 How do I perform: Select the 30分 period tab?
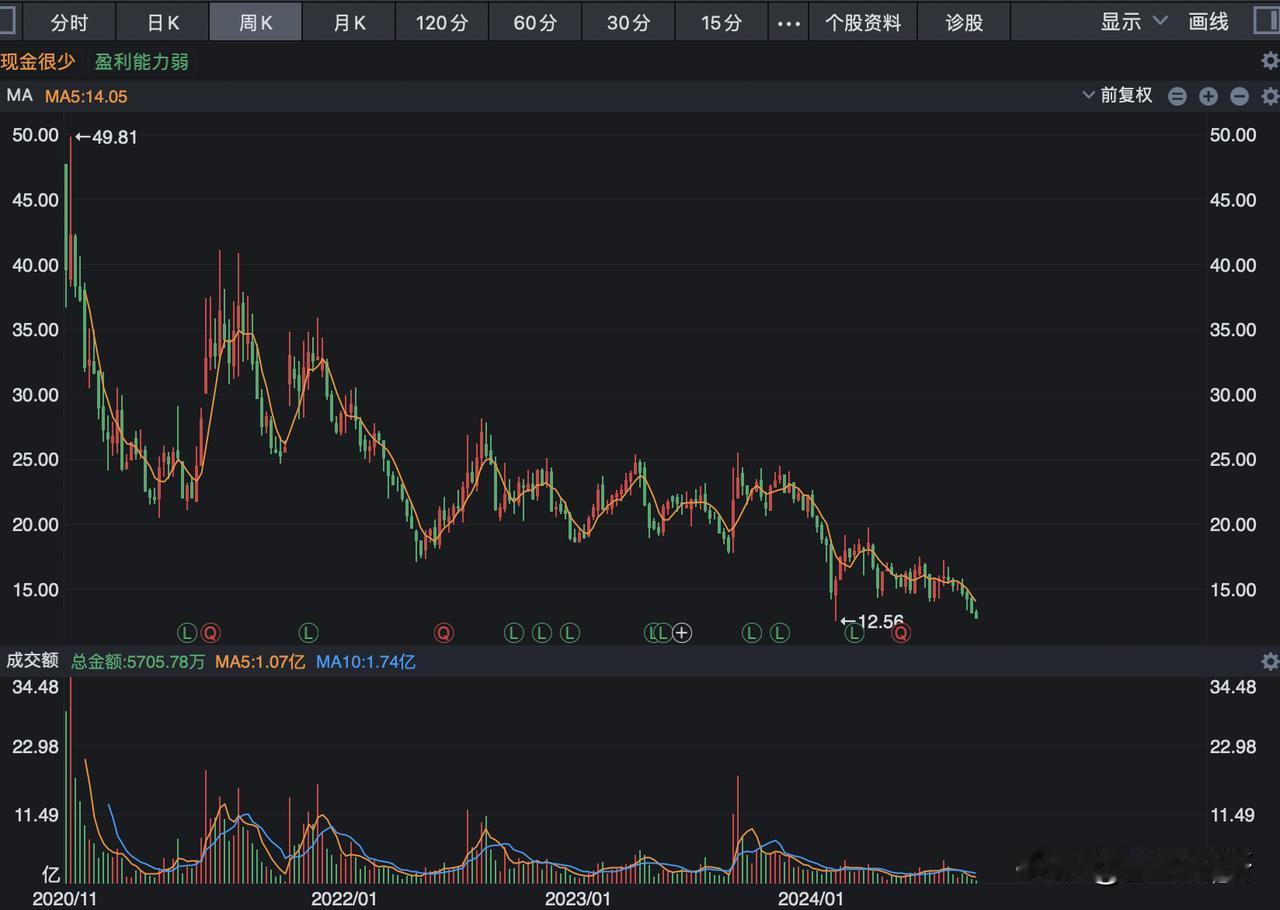click(627, 22)
